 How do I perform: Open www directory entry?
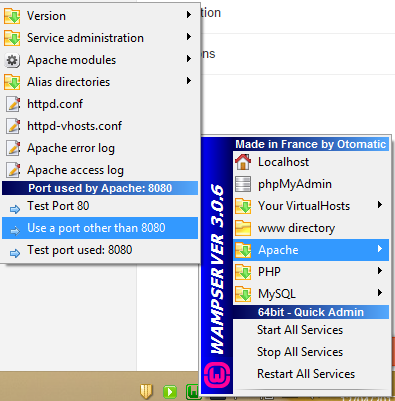(x=311, y=228)
